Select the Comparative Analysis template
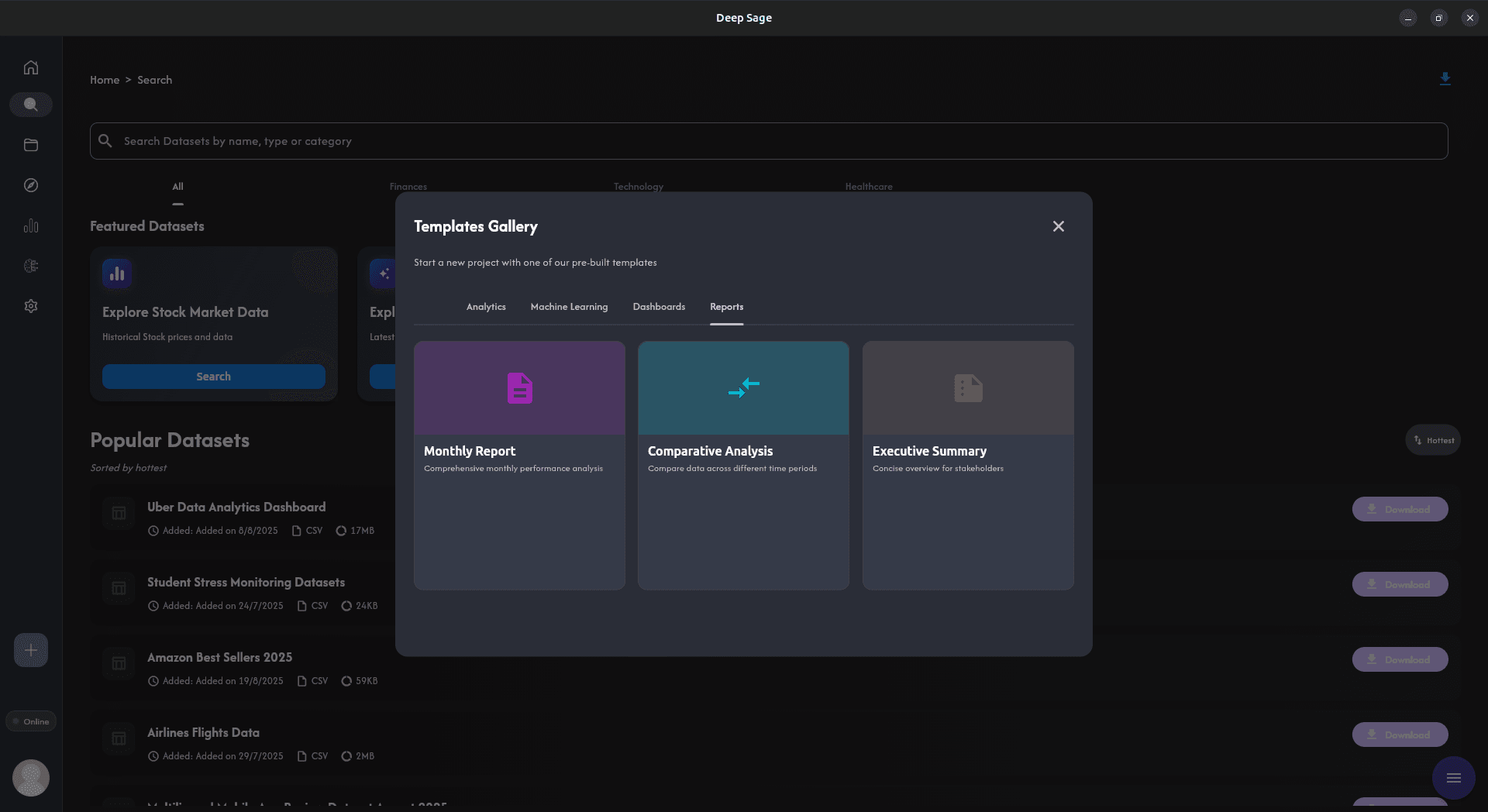Image resolution: width=1488 pixels, height=812 pixels. coord(743,465)
